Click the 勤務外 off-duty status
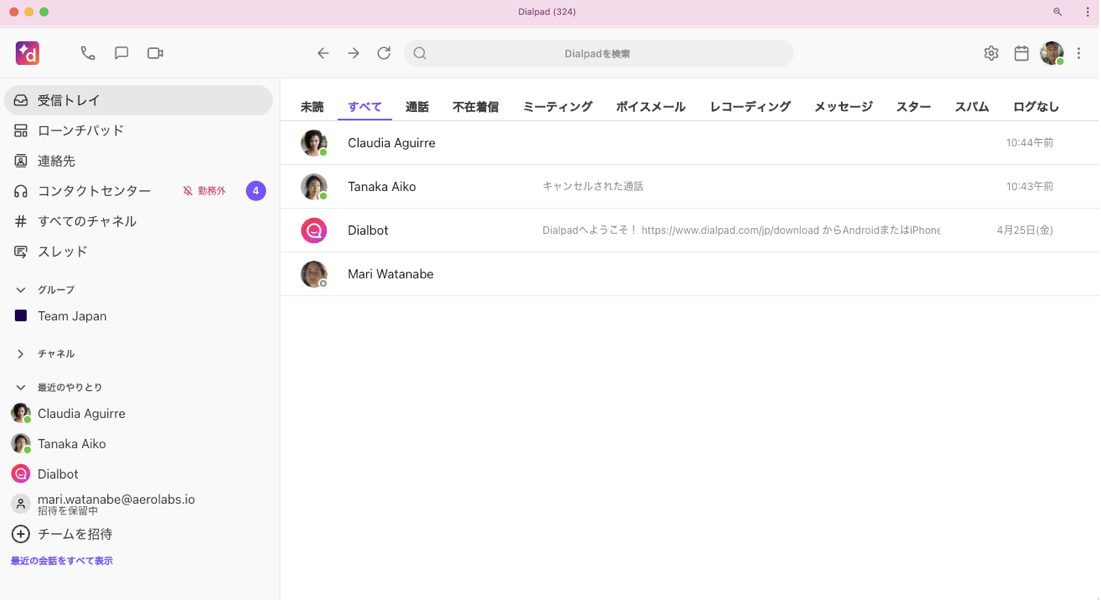1101x600 pixels. point(204,191)
